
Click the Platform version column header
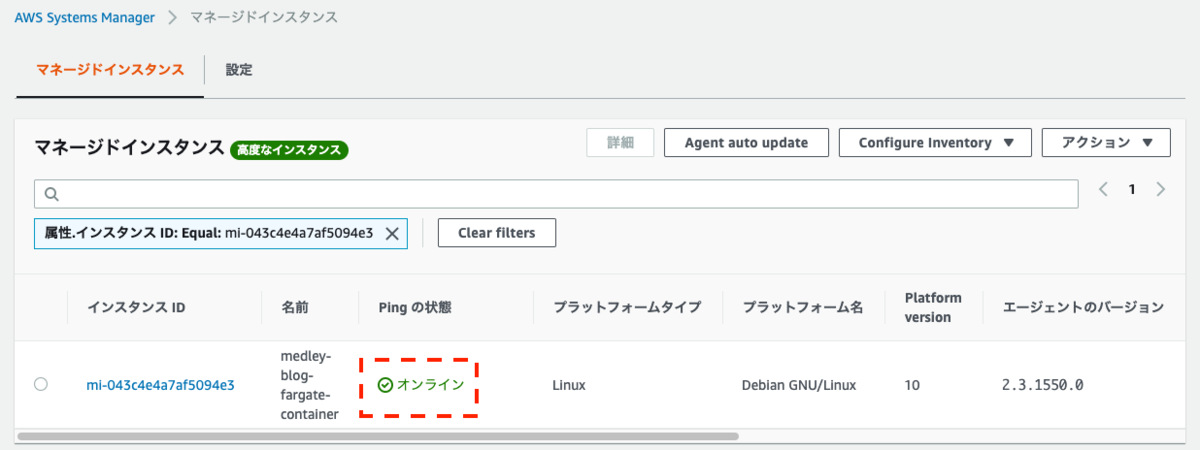[933, 308]
